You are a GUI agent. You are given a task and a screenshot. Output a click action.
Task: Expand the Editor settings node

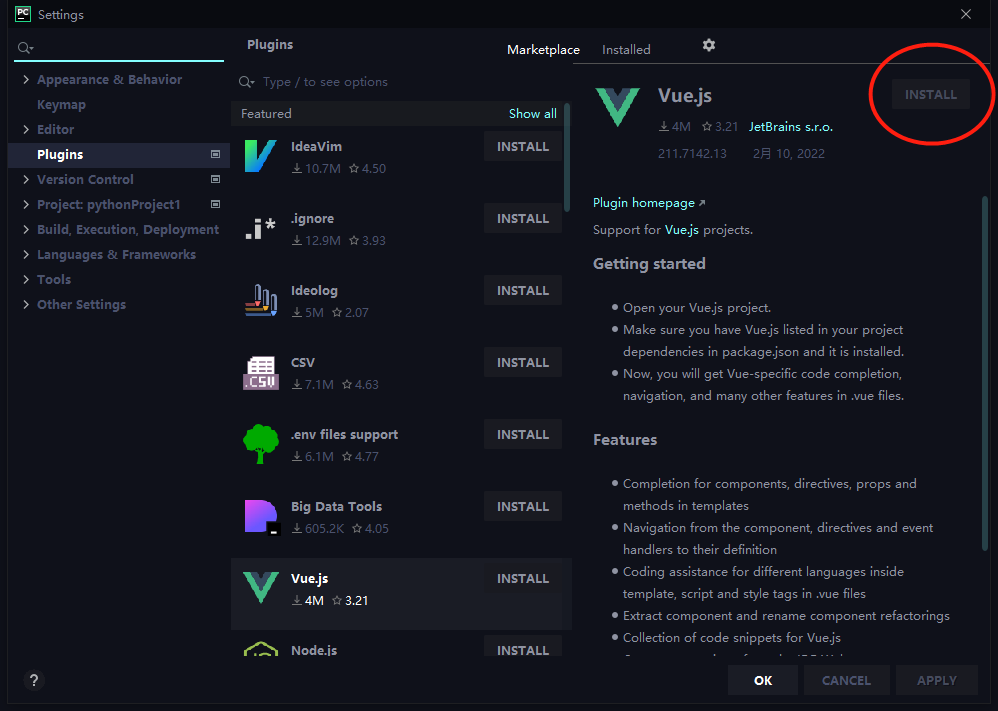click(26, 129)
